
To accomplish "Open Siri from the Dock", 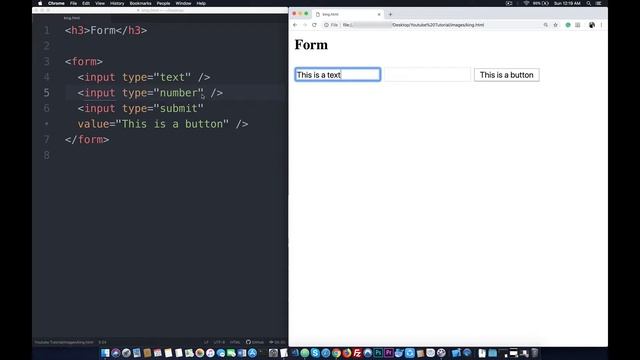I will (116, 353).
